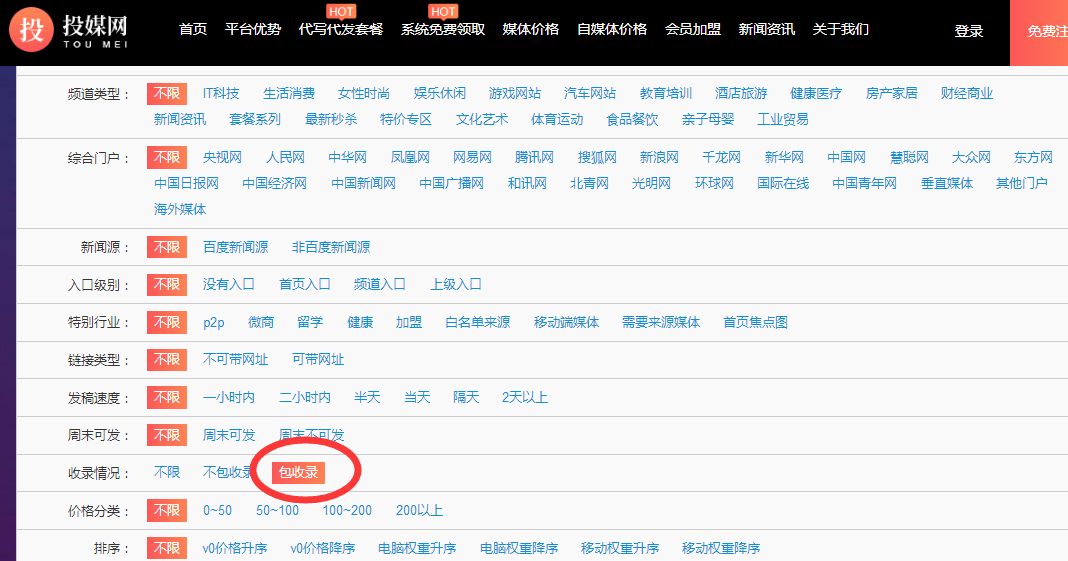Choose the 娱乐休闲 channel

pyautogui.click(x=439, y=93)
